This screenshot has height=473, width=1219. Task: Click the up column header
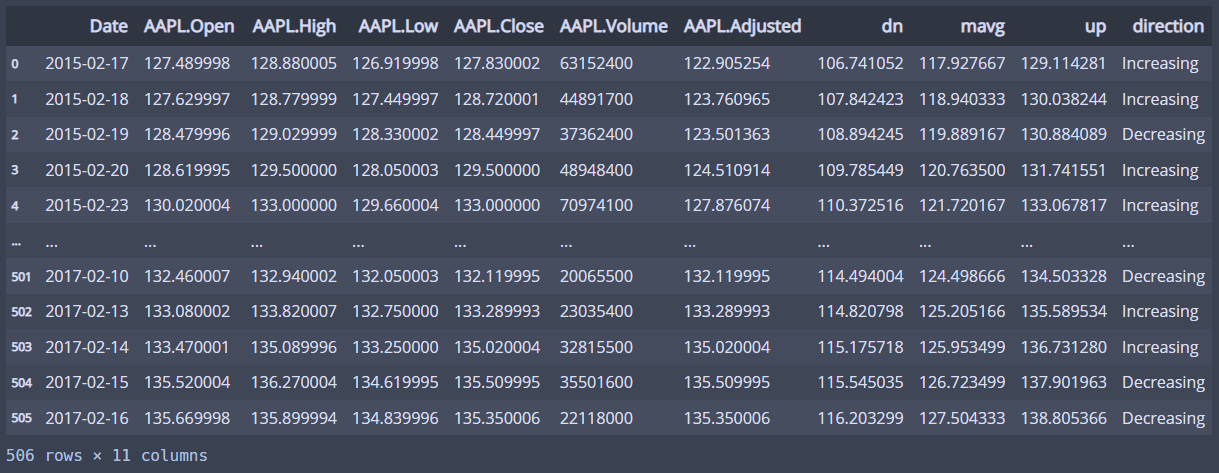[x=1097, y=26]
